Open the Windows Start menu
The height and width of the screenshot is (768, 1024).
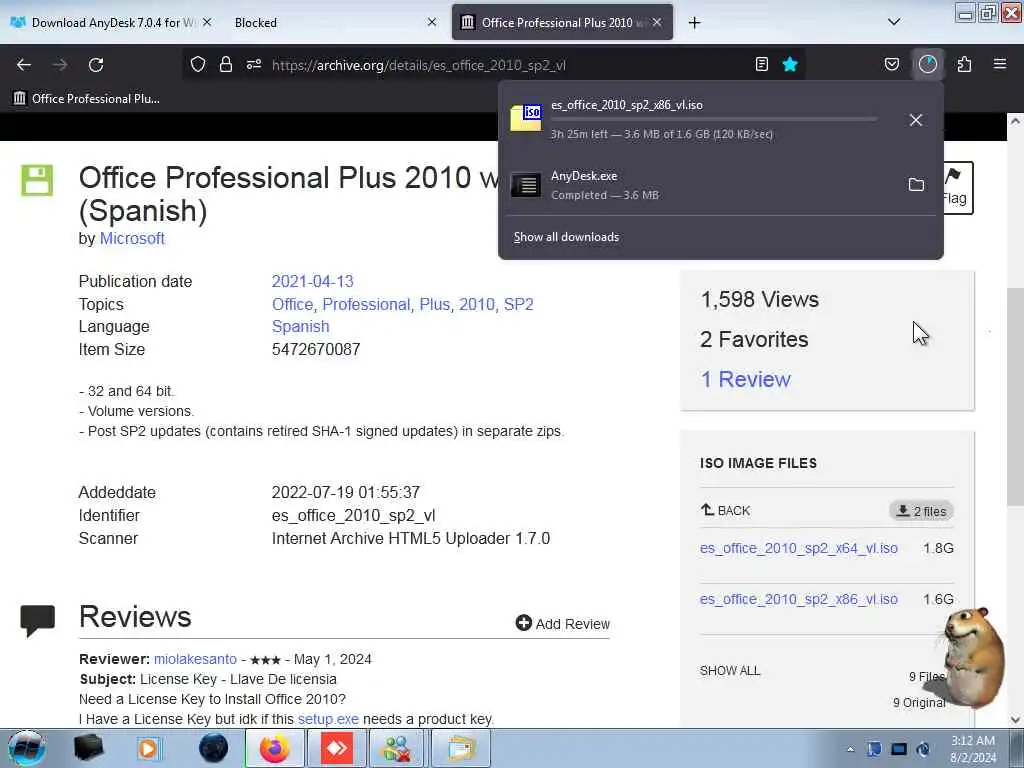pyautogui.click(x=25, y=748)
